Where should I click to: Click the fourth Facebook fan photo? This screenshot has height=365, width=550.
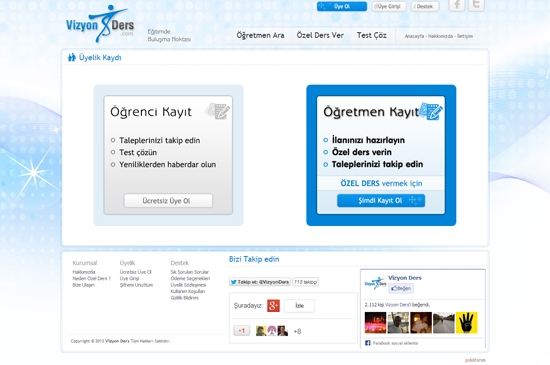click(444, 323)
